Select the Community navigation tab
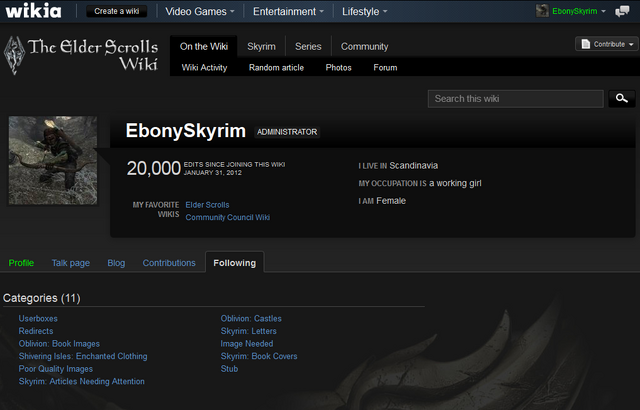The image size is (640, 410). pyautogui.click(x=364, y=47)
